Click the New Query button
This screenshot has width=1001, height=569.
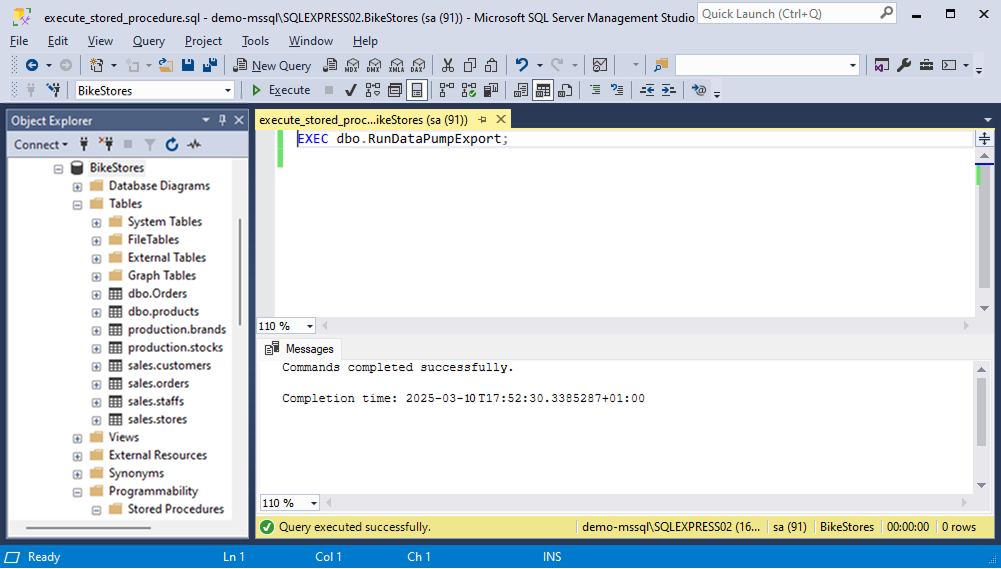(x=273, y=65)
